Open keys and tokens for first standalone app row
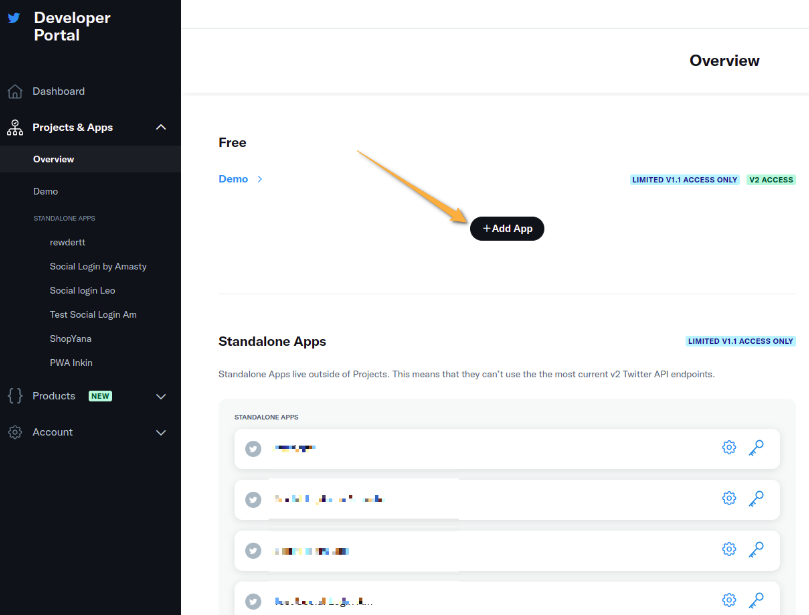809x615 pixels. point(756,447)
